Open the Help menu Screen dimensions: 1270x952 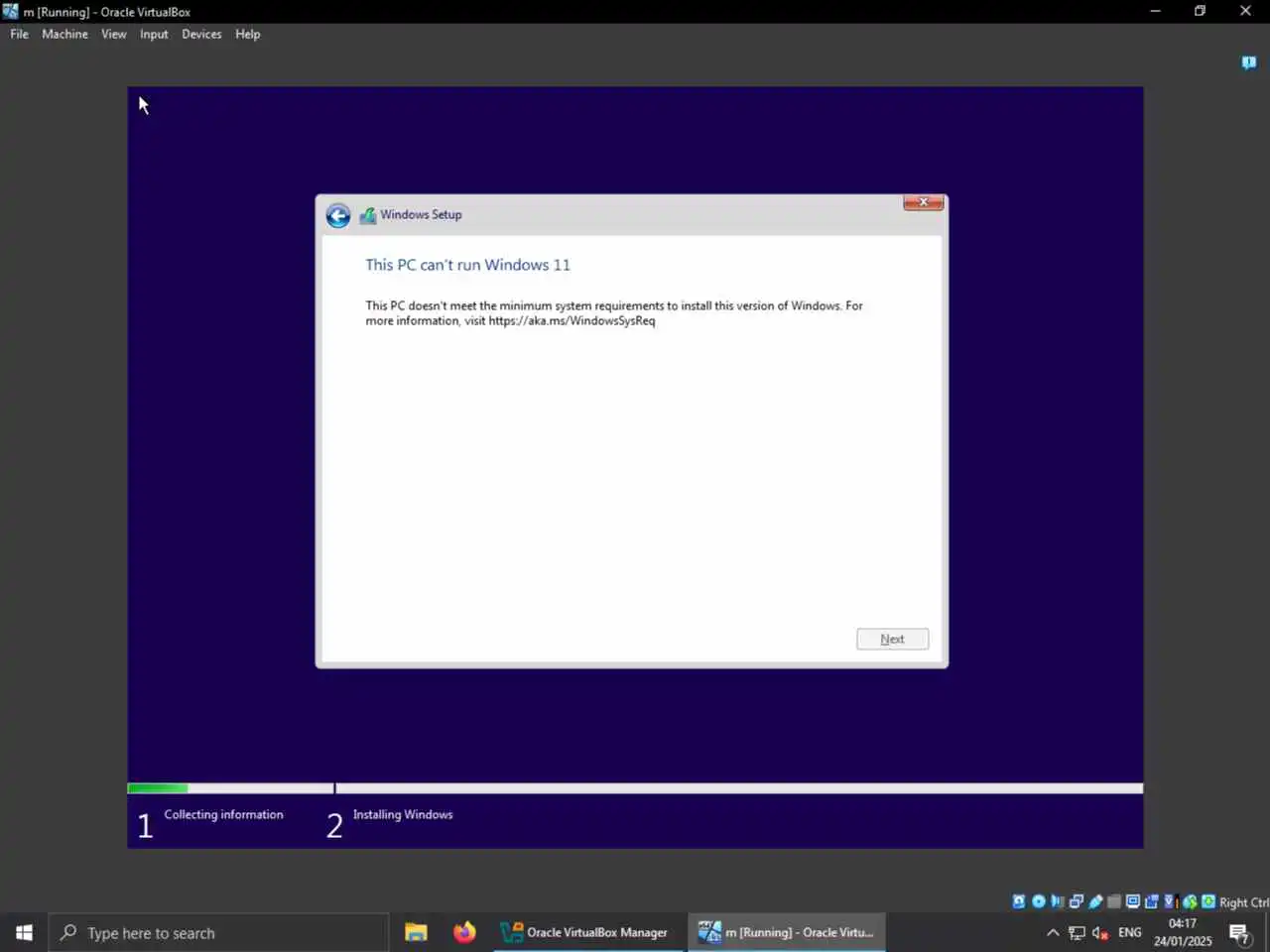pyautogui.click(x=248, y=34)
